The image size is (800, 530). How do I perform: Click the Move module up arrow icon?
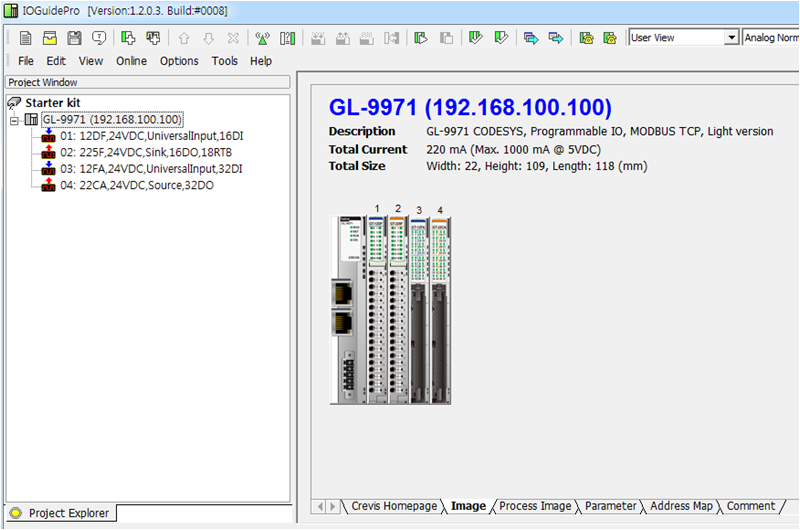(184, 38)
